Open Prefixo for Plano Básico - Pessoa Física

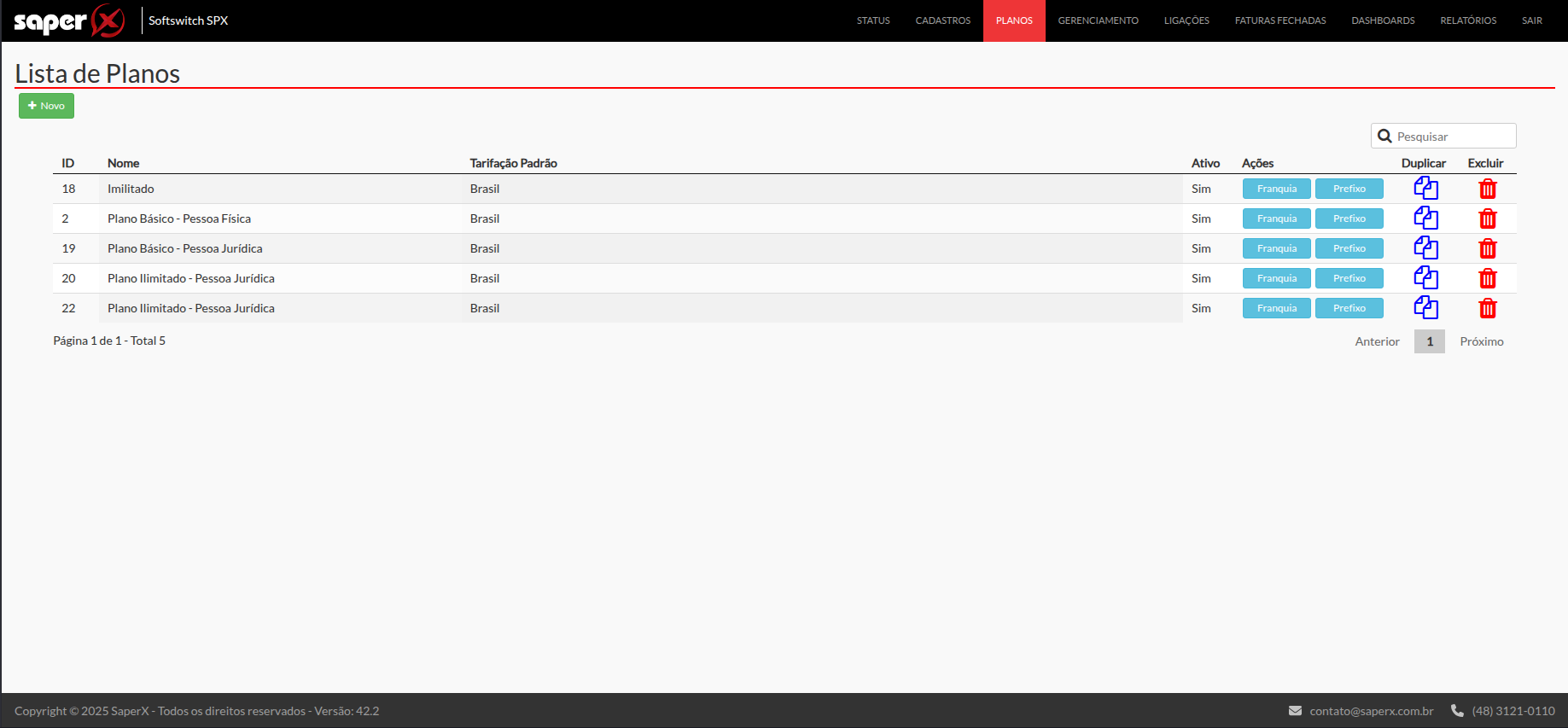(1349, 218)
